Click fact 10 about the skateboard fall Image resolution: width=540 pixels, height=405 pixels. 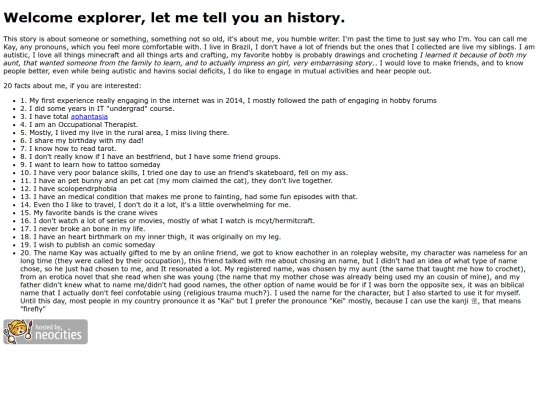click(184, 173)
